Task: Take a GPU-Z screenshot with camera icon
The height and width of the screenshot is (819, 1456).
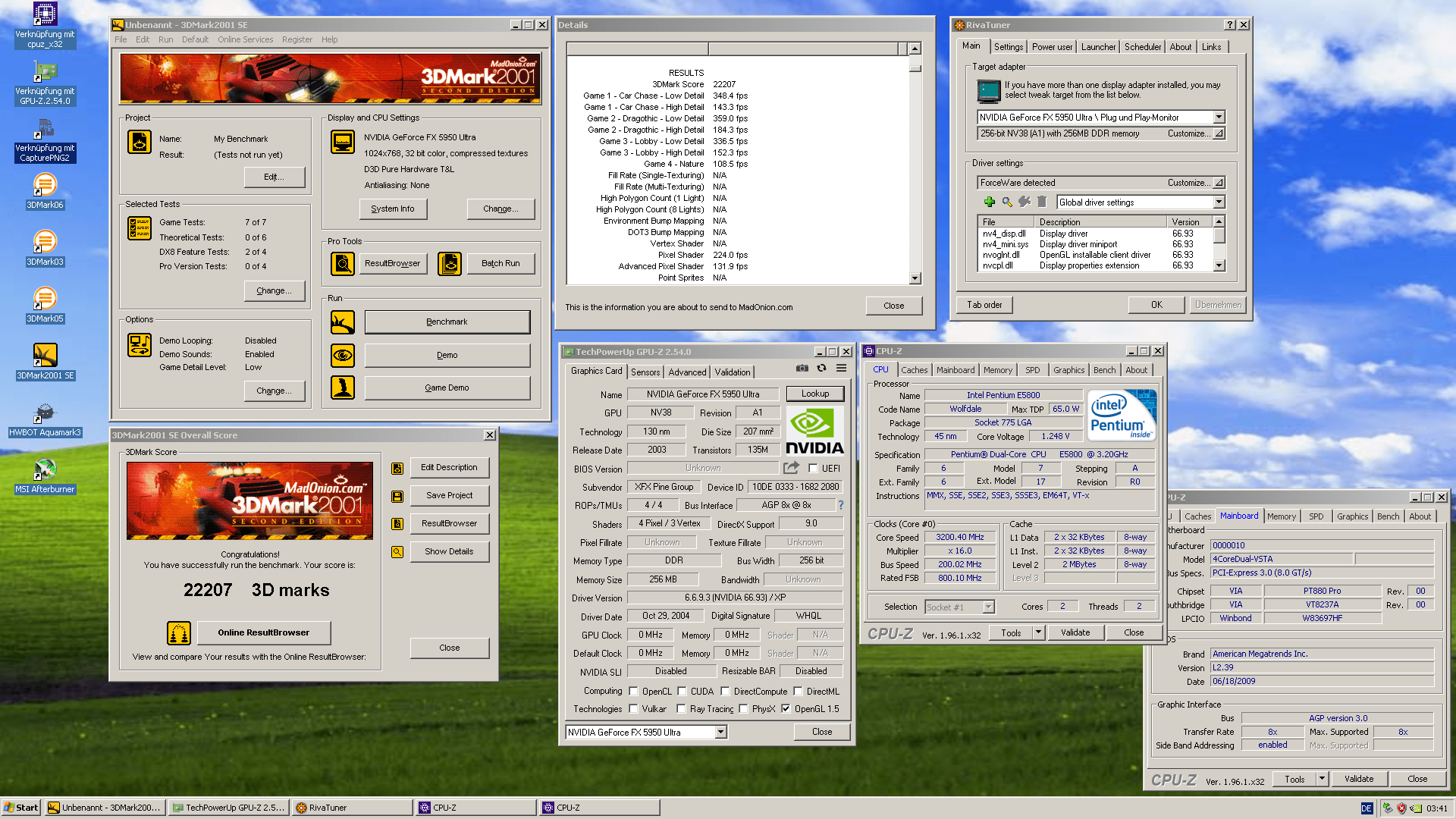Action: 802,368
